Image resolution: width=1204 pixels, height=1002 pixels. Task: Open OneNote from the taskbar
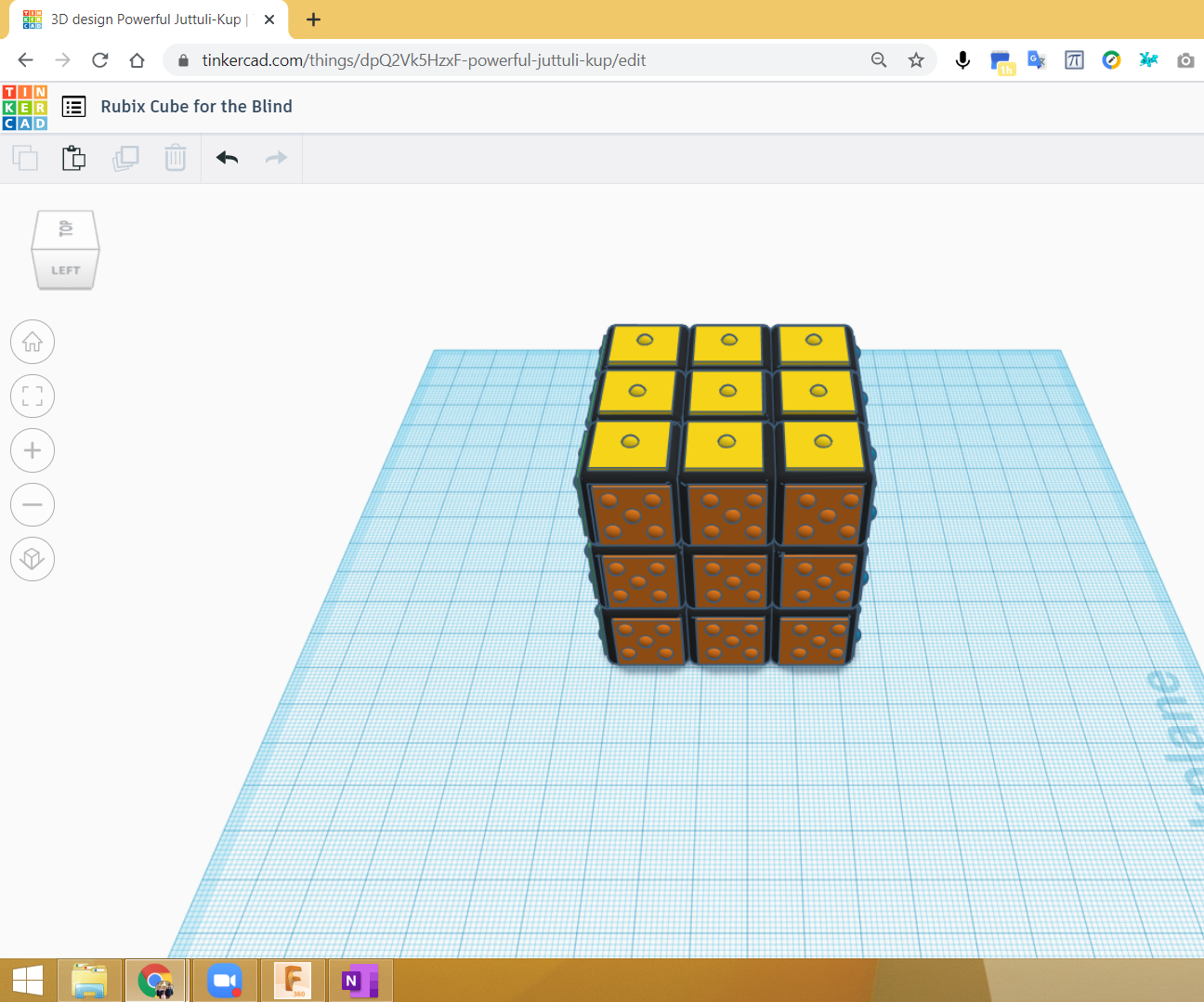(x=360, y=980)
